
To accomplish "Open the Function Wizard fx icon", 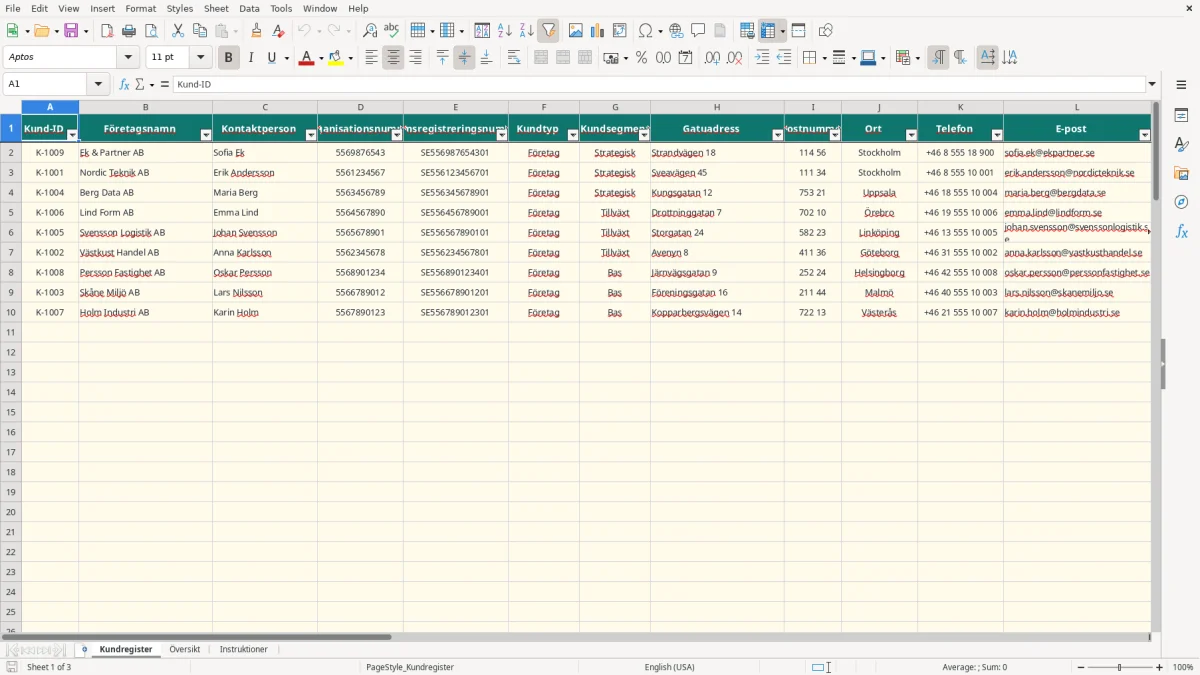I will click(x=125, y=85).
